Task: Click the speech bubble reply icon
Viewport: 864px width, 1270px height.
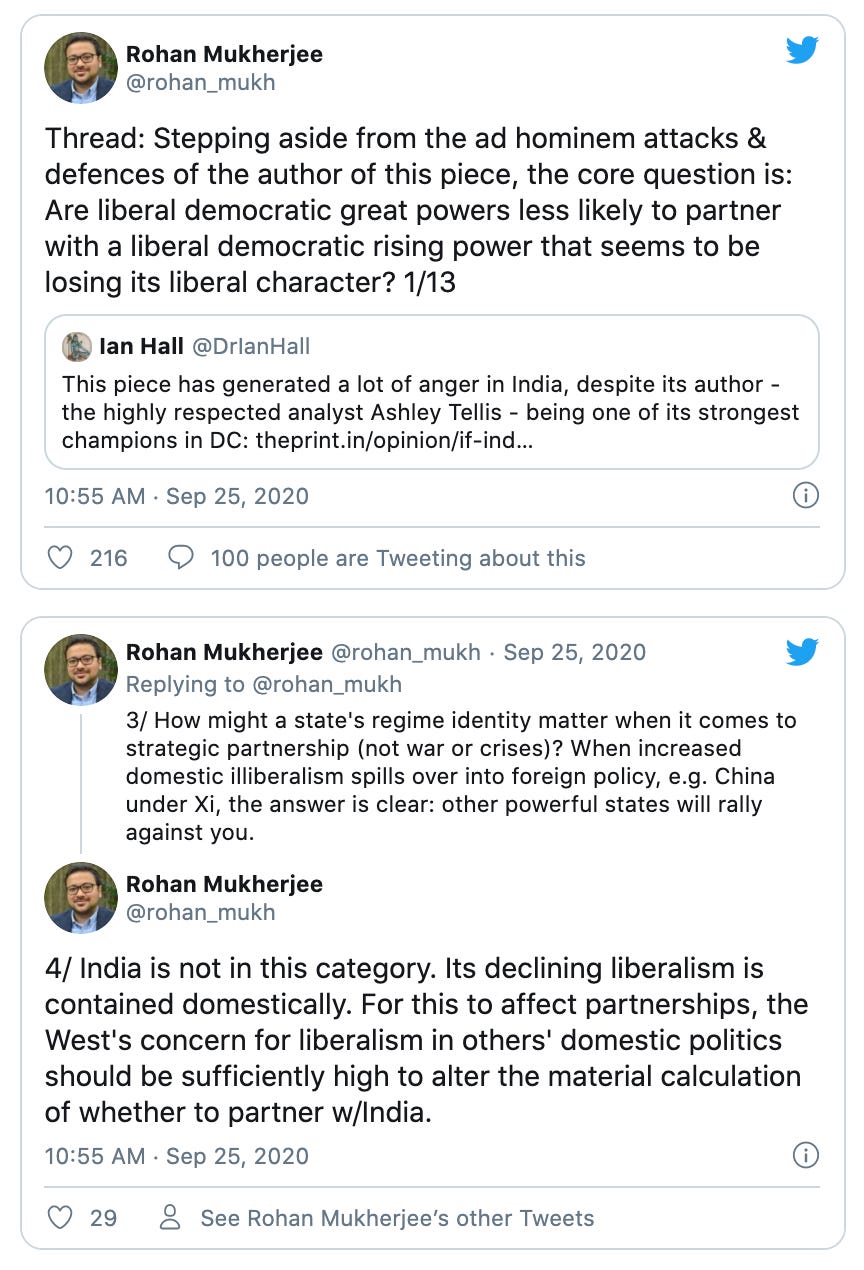Action: point(180,557)
